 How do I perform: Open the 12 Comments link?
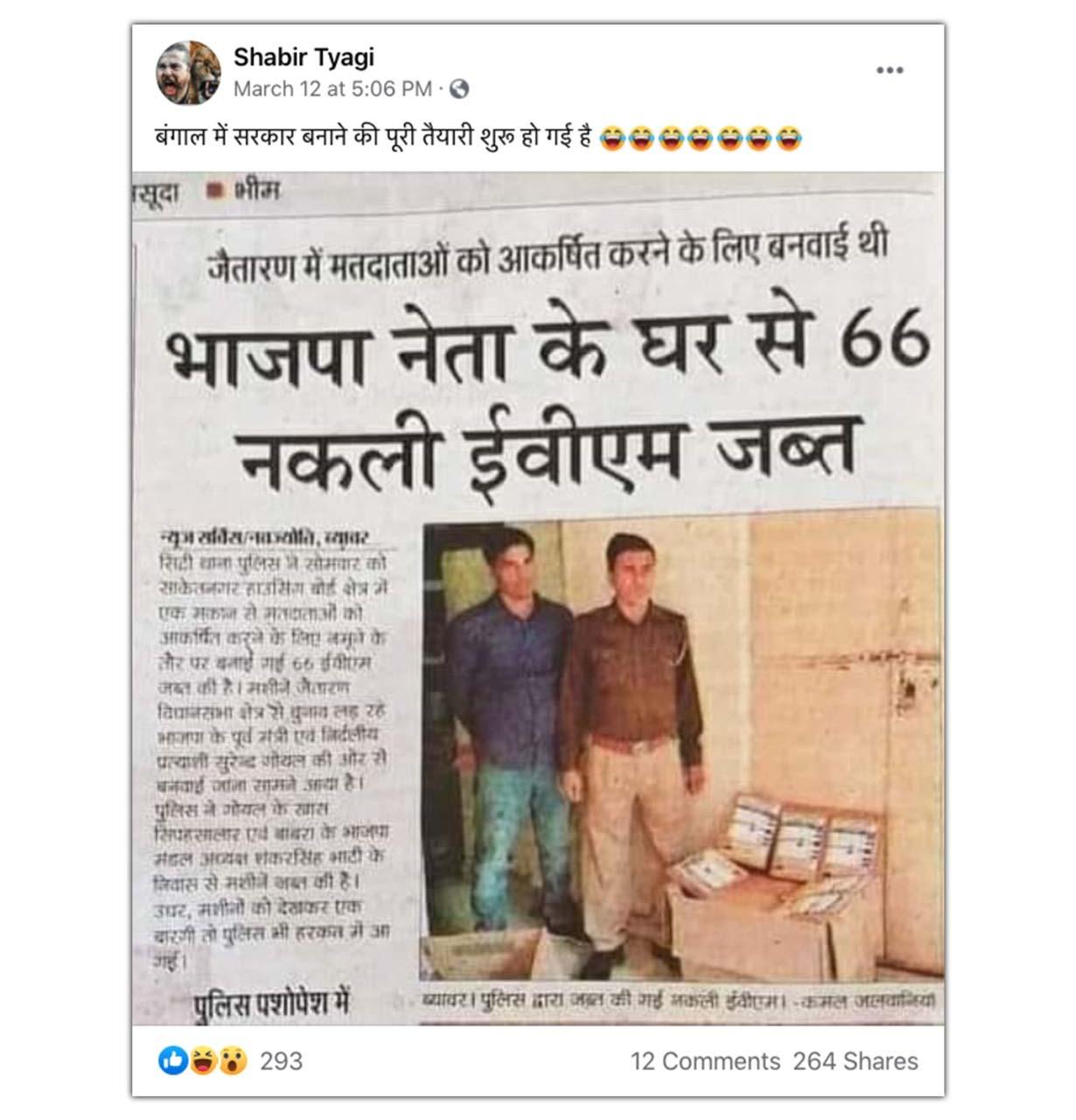click(705, 1061)
